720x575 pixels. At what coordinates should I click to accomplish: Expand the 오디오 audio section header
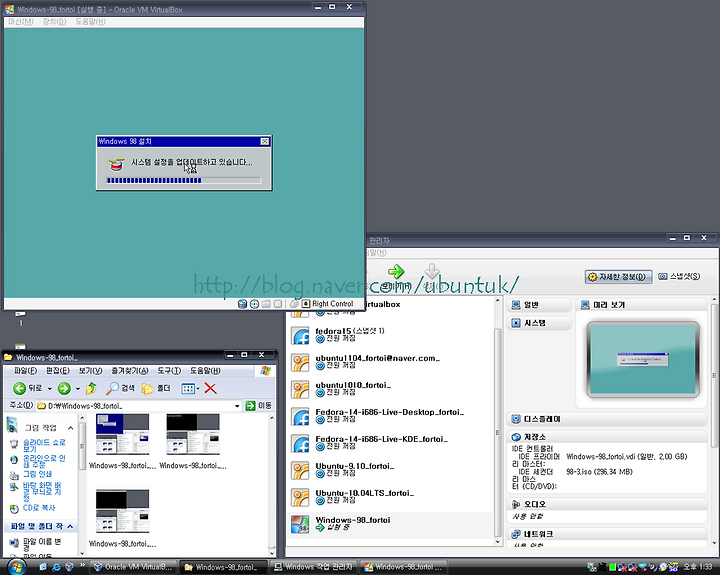(x=607, y=504)
